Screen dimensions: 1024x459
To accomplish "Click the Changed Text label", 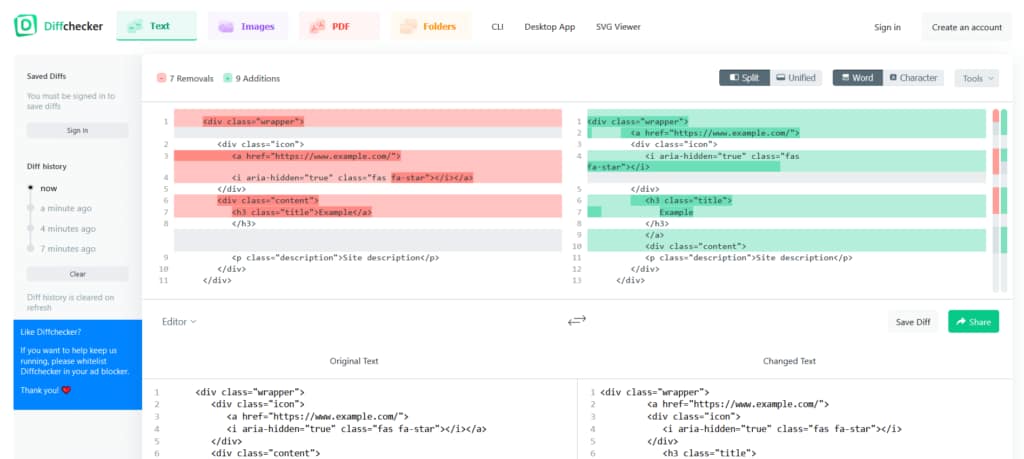I will (x=789, y=361).
